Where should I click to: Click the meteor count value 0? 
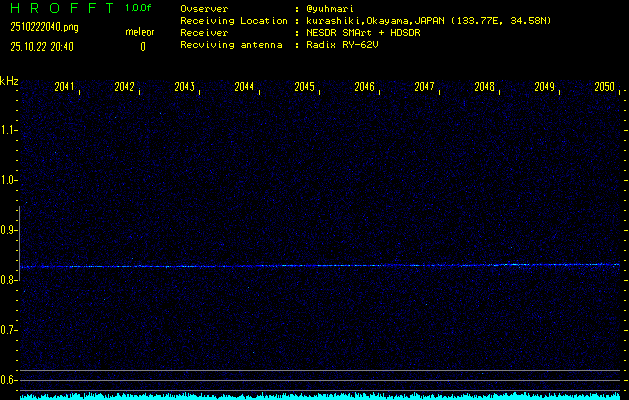[x=142, y=46]
